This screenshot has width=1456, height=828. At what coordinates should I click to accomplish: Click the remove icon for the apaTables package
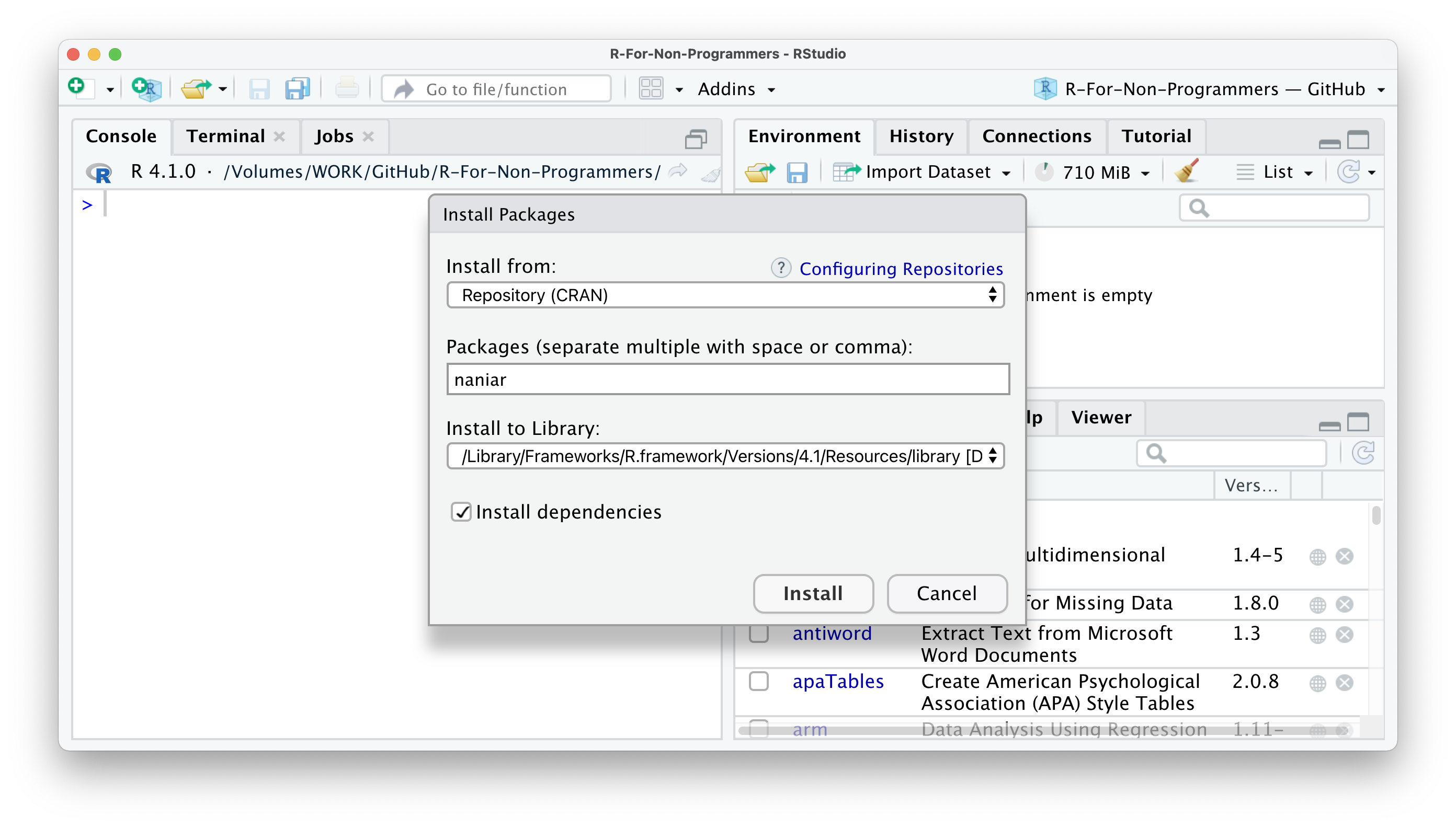tap(1344, 682)
